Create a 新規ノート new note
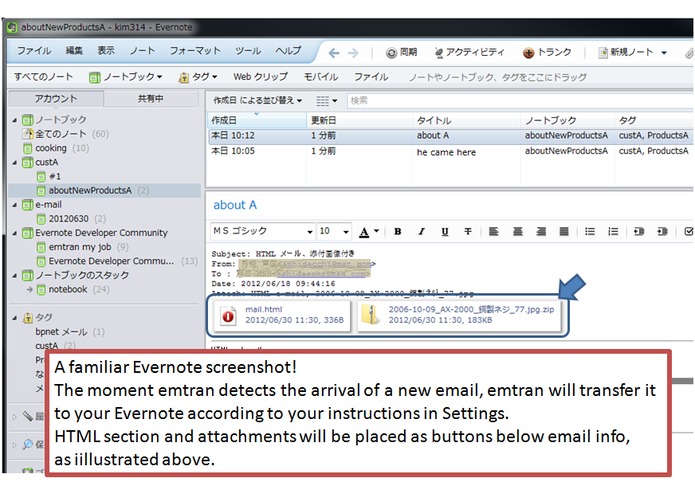The image size is (695, 494). [x=626, y=52]
